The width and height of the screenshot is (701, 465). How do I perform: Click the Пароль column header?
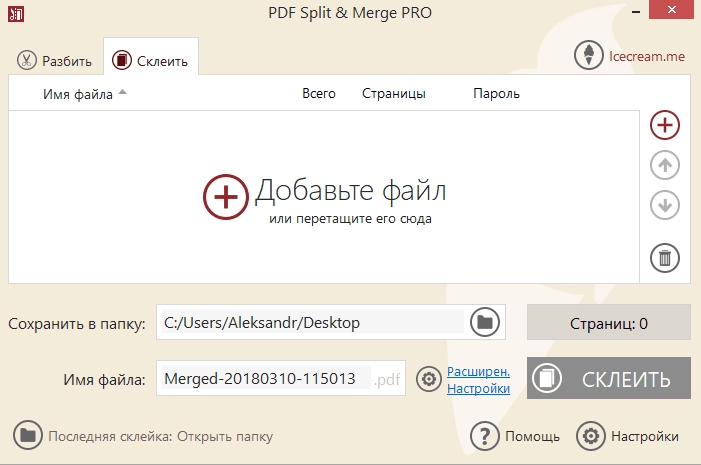496,93
